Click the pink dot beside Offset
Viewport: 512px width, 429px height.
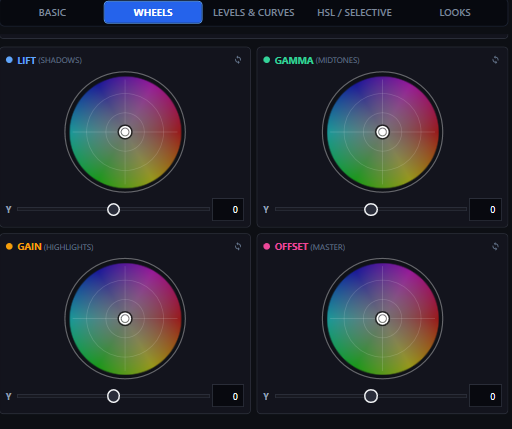(x=267, y=246)
